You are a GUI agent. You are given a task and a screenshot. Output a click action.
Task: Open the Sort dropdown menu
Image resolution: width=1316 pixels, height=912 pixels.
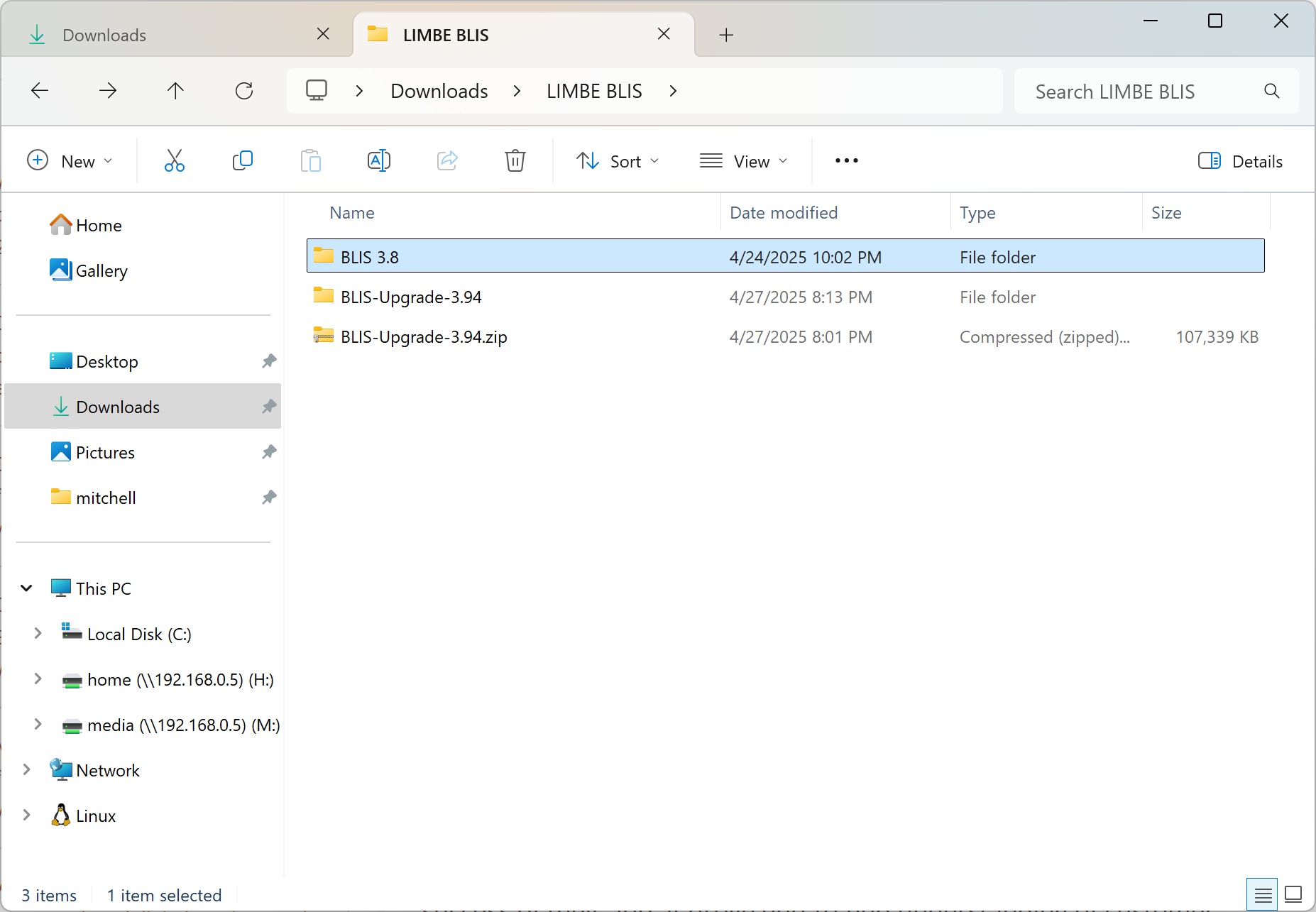618,161
